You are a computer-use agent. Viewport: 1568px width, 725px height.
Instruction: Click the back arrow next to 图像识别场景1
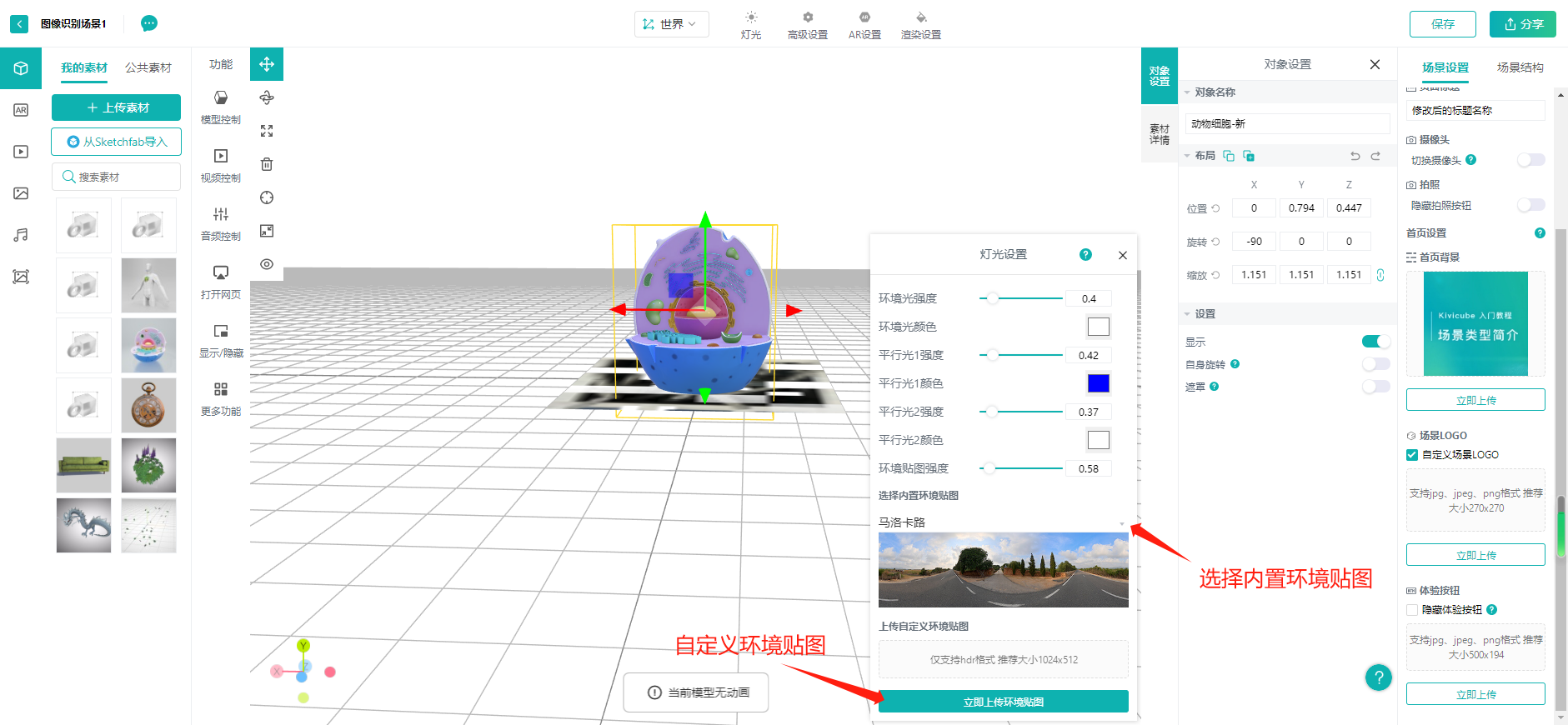point(19,24)
